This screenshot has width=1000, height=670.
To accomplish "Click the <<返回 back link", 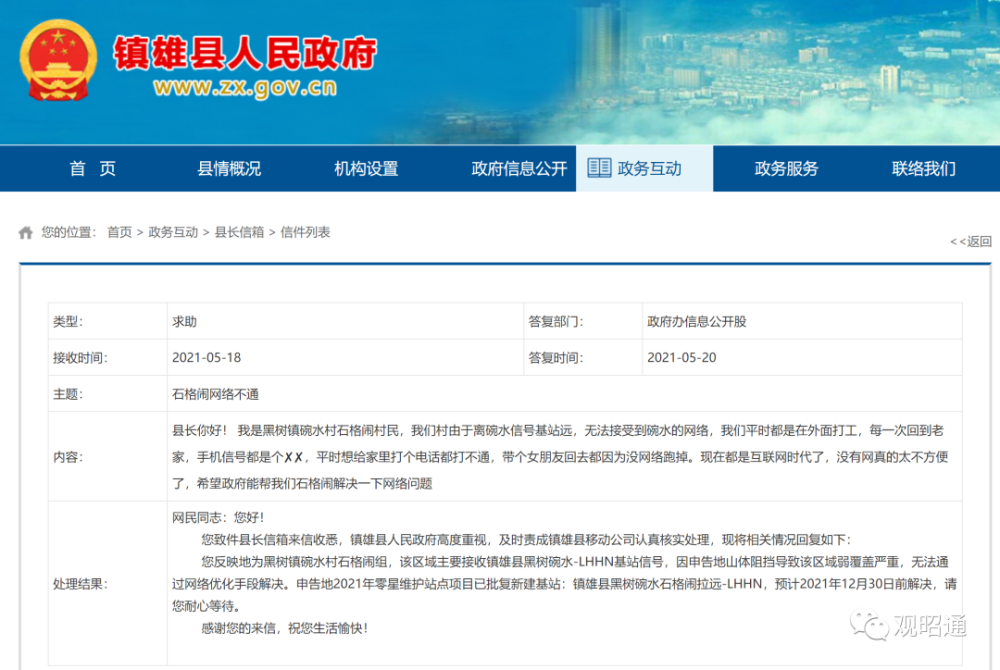I will pyautogui.click(x=971, y=241).
